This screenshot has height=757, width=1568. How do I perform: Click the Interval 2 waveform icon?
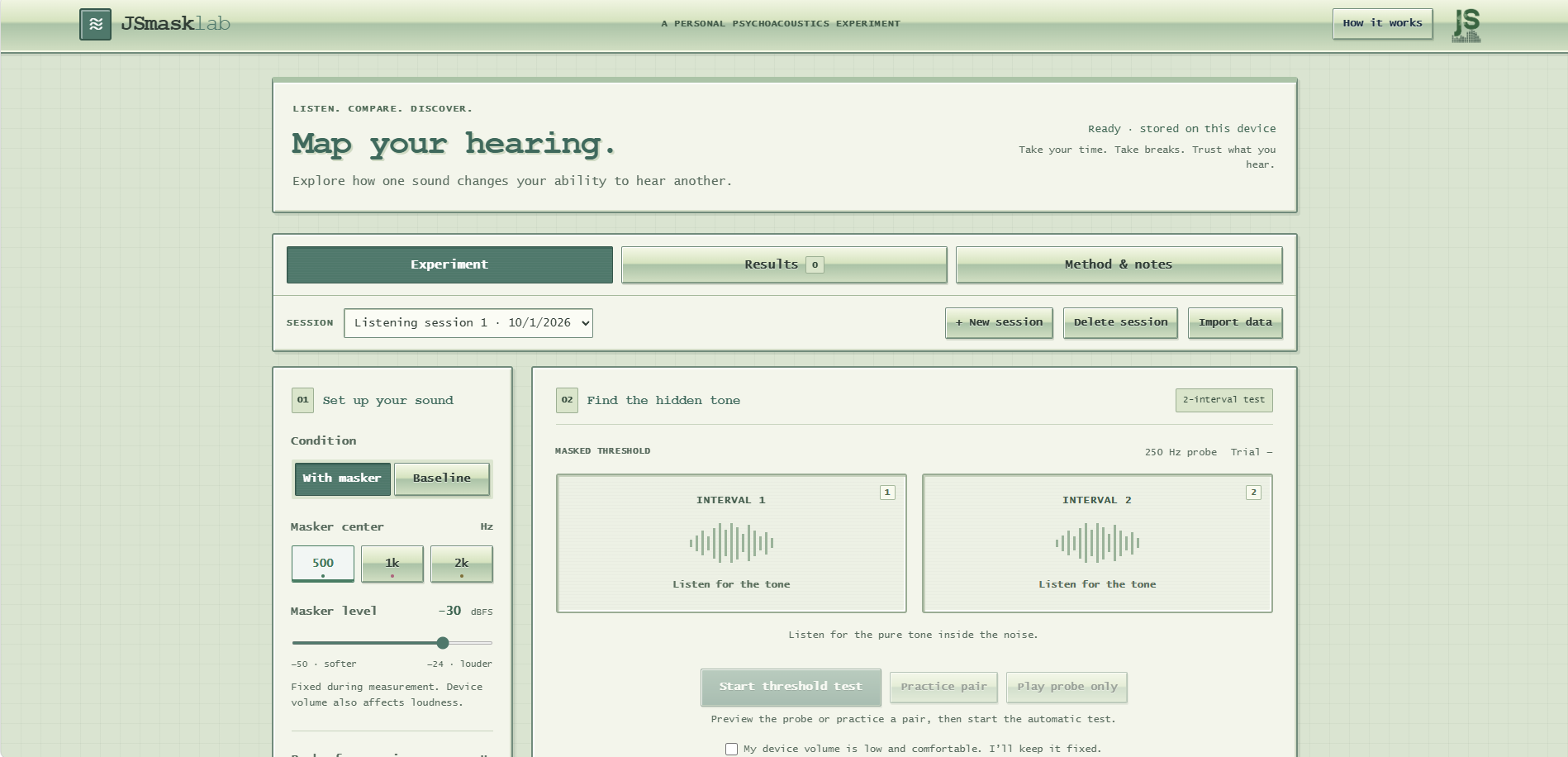1097,543
